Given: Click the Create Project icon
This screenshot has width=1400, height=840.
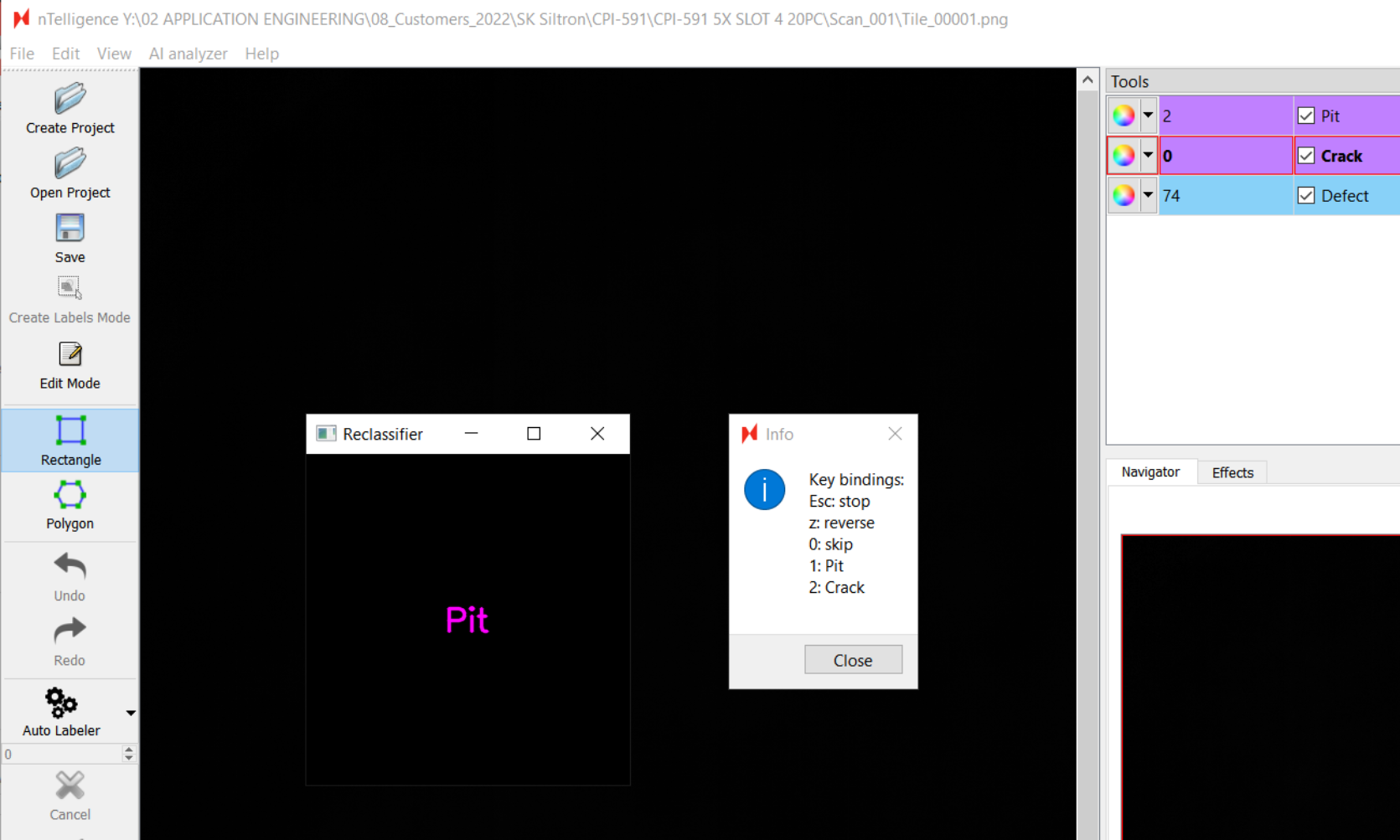Looking at the screenshot, I should 70,100.
